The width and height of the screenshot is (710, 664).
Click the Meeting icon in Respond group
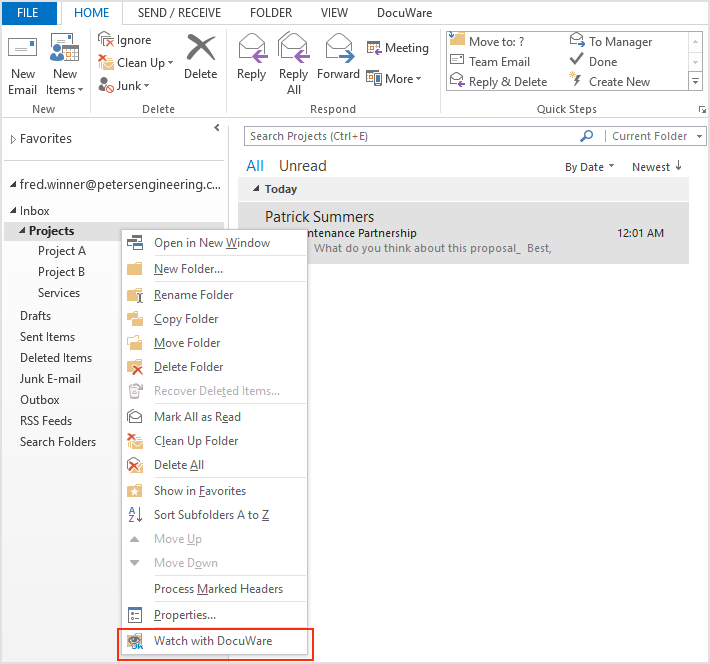point(374,48)
